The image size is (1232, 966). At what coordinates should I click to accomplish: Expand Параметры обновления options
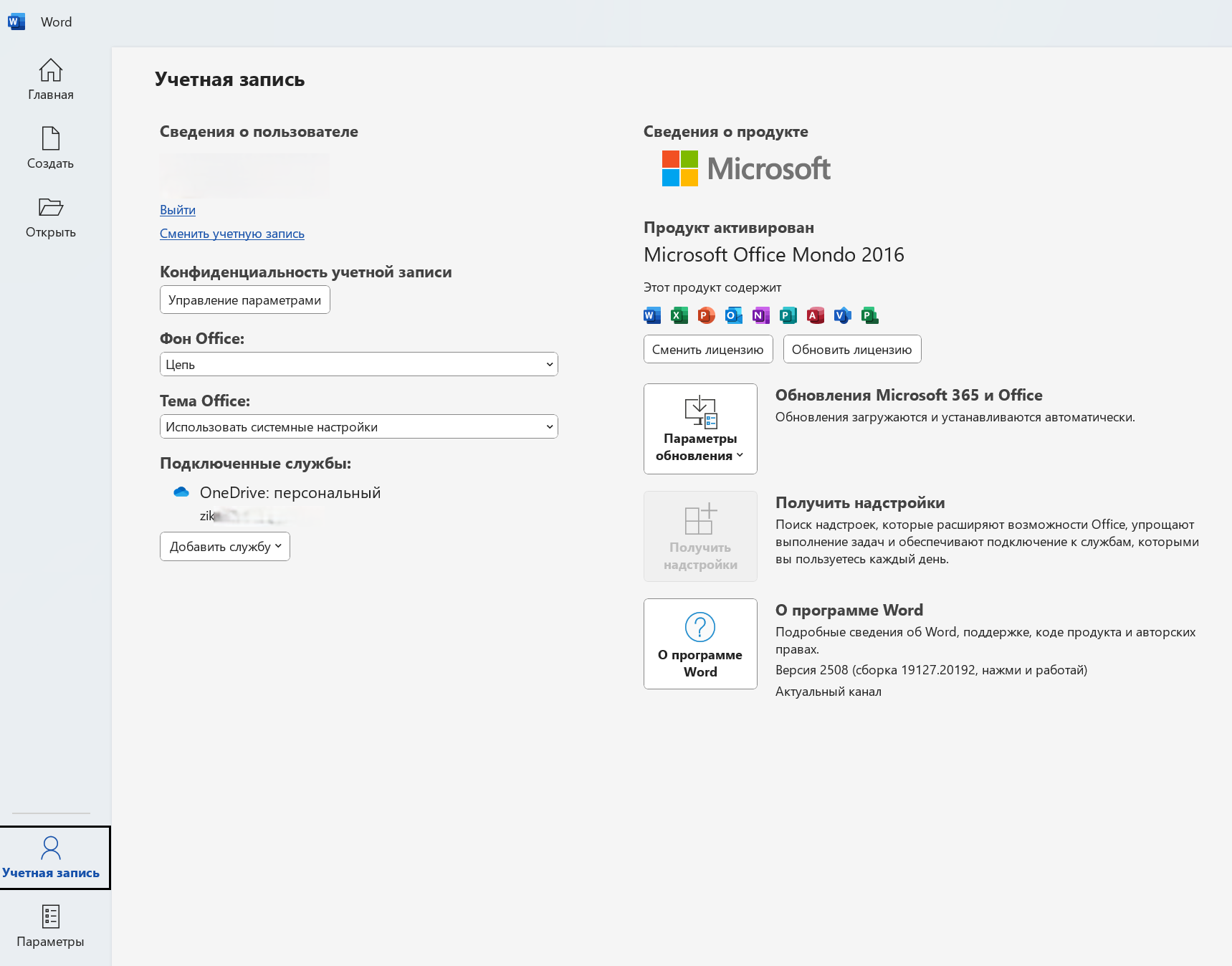pos(700,429)
